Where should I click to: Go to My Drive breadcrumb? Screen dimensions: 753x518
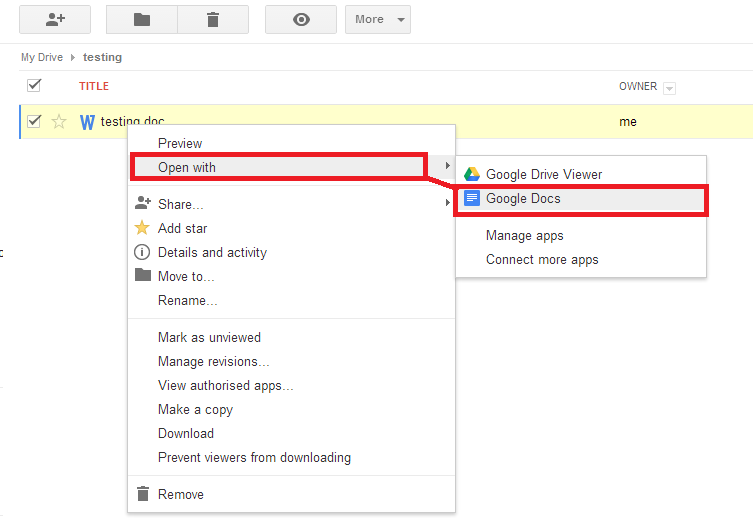[x=42, y=58]
